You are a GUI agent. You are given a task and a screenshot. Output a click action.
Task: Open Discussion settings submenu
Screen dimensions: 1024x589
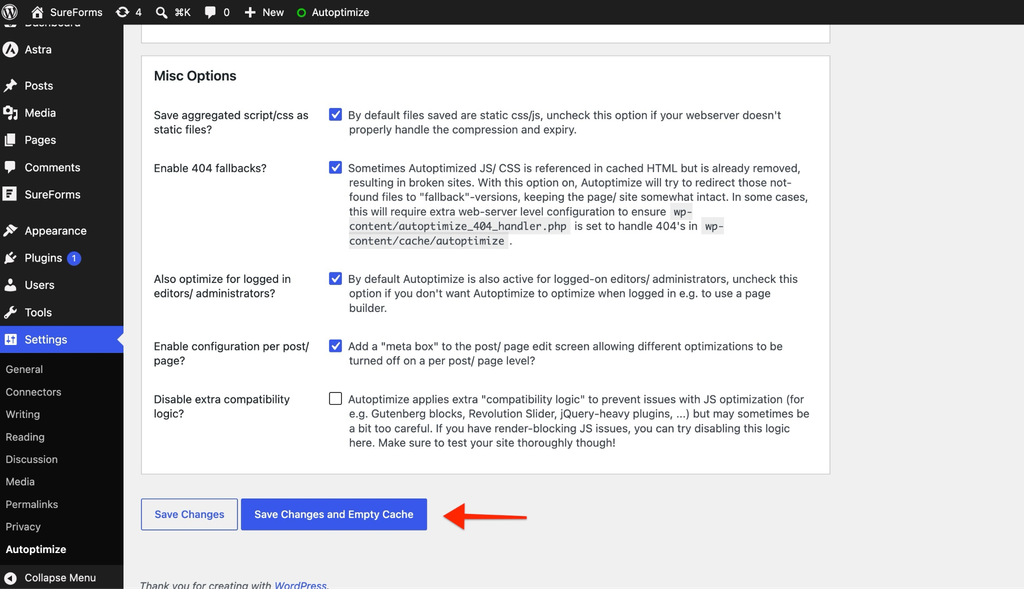pos(31,459)
